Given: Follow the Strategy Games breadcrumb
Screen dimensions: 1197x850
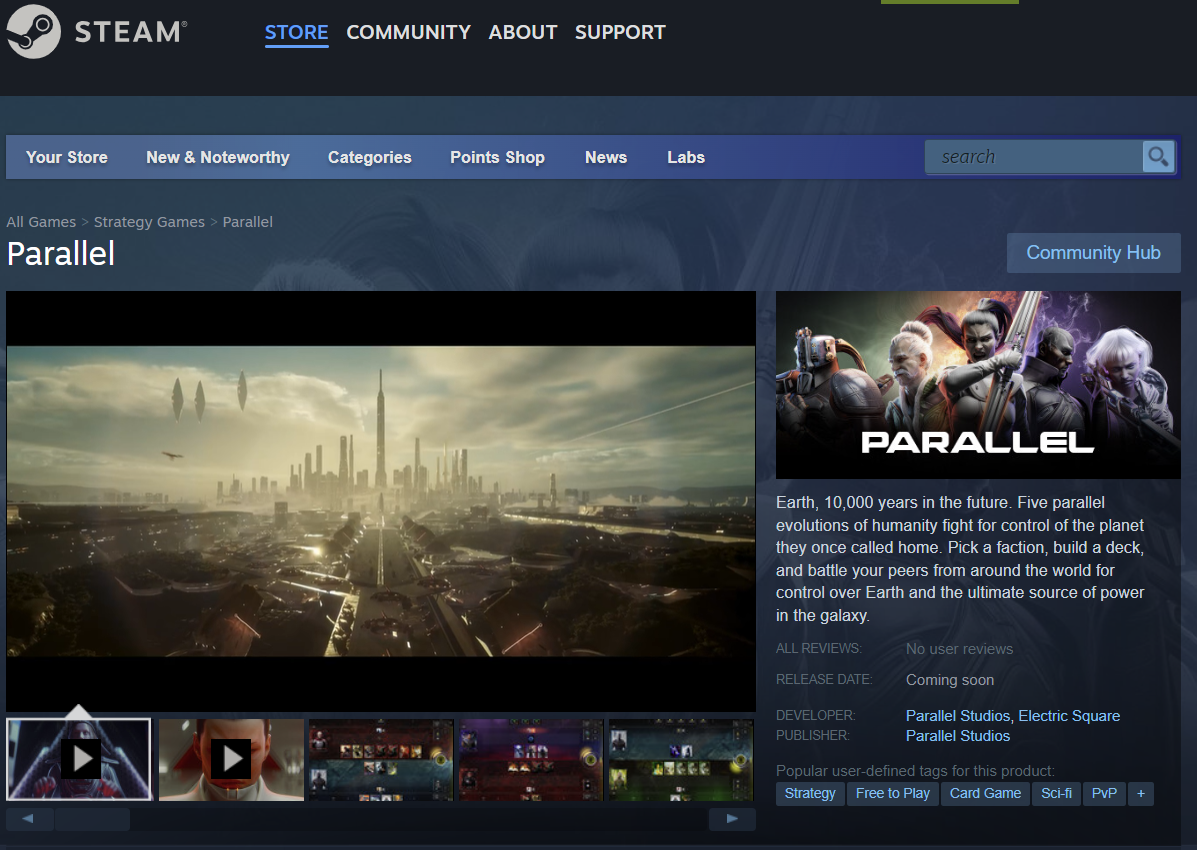Looking at the screenshot, I should click(149, 222).
